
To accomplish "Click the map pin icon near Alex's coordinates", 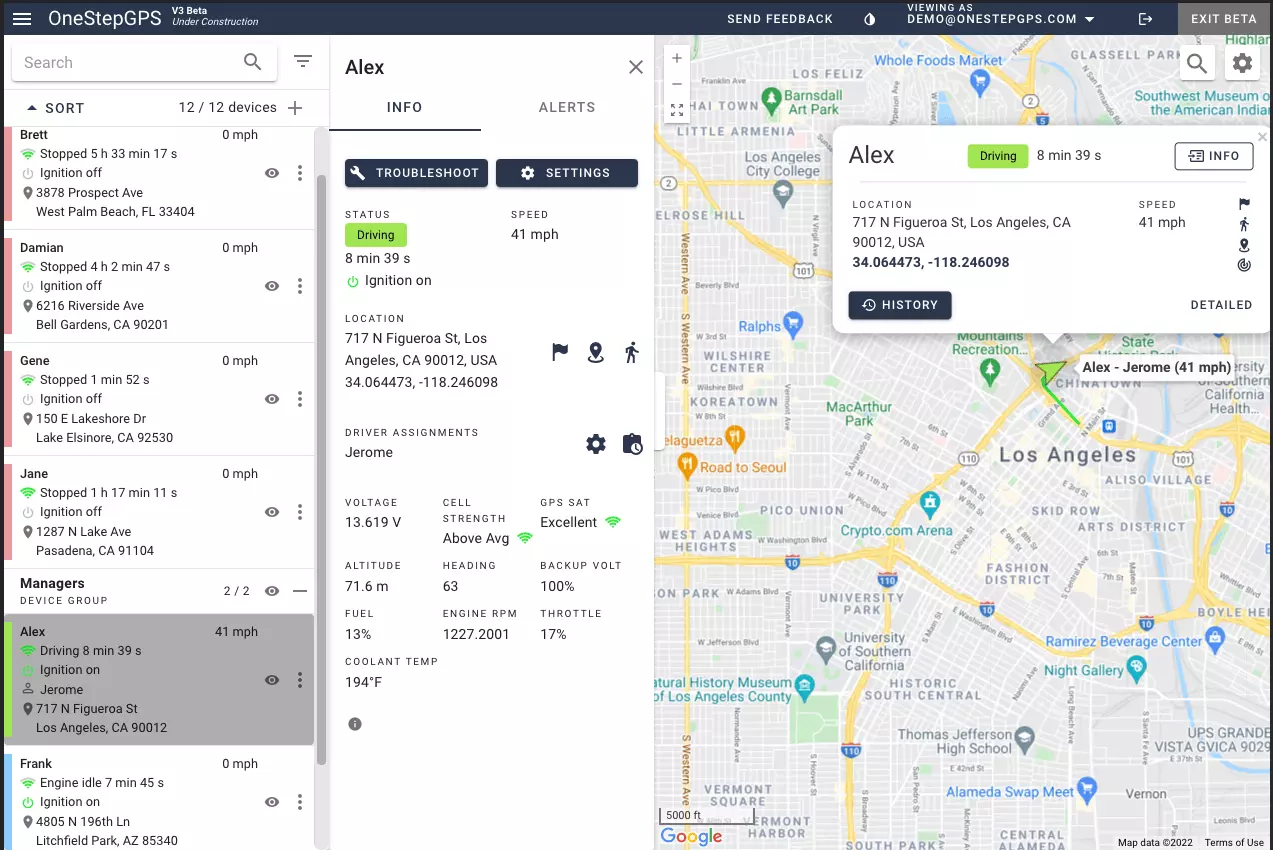I will tap(595, 352).
